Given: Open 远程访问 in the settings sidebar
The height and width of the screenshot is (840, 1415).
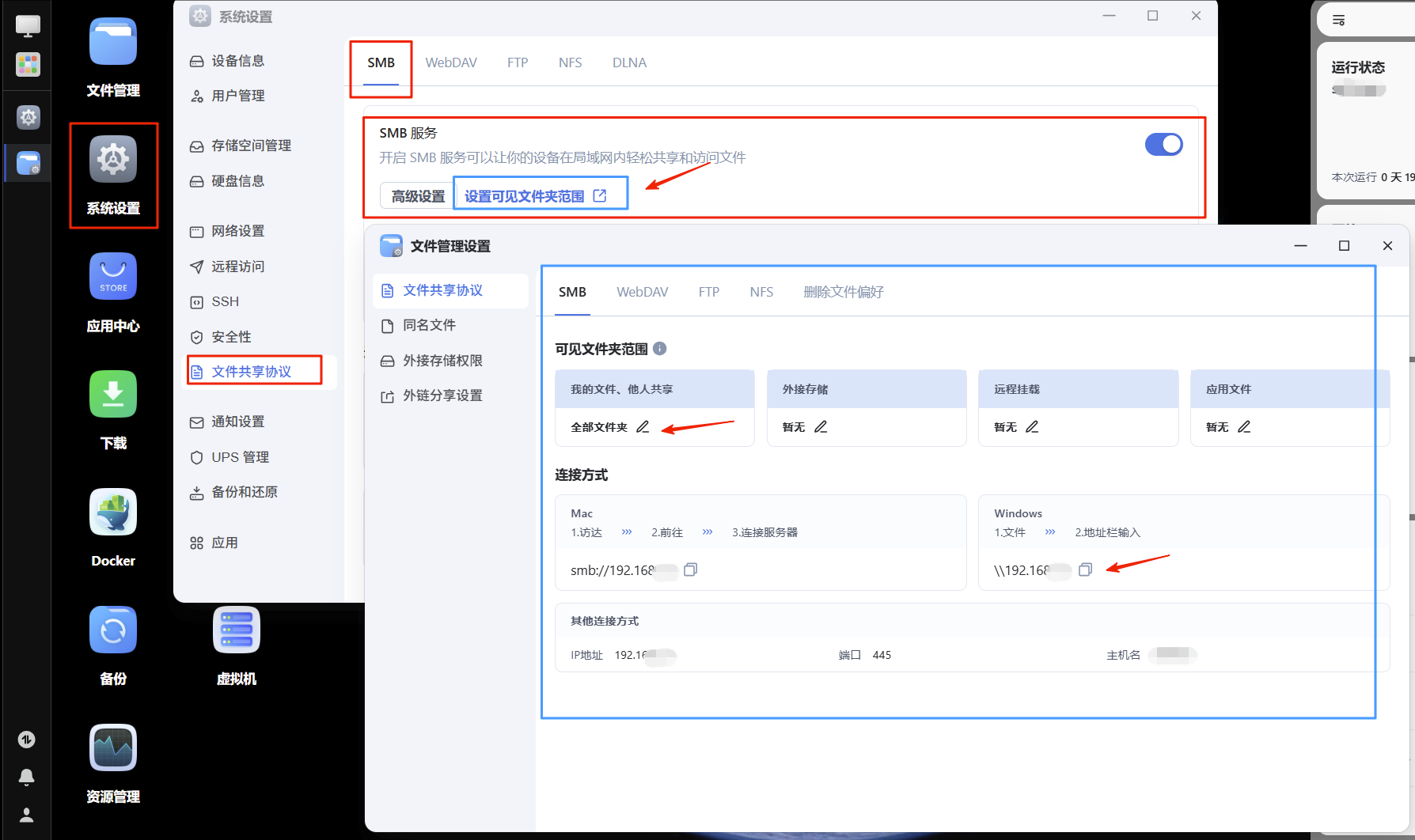Looking at the screenshot, I should tap(259, 267).
